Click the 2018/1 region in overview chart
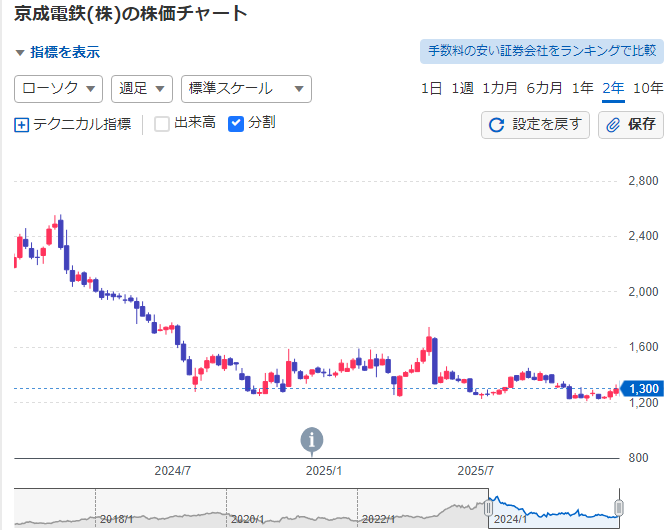The width and height of the screenshot is (669, 530). 116,519
